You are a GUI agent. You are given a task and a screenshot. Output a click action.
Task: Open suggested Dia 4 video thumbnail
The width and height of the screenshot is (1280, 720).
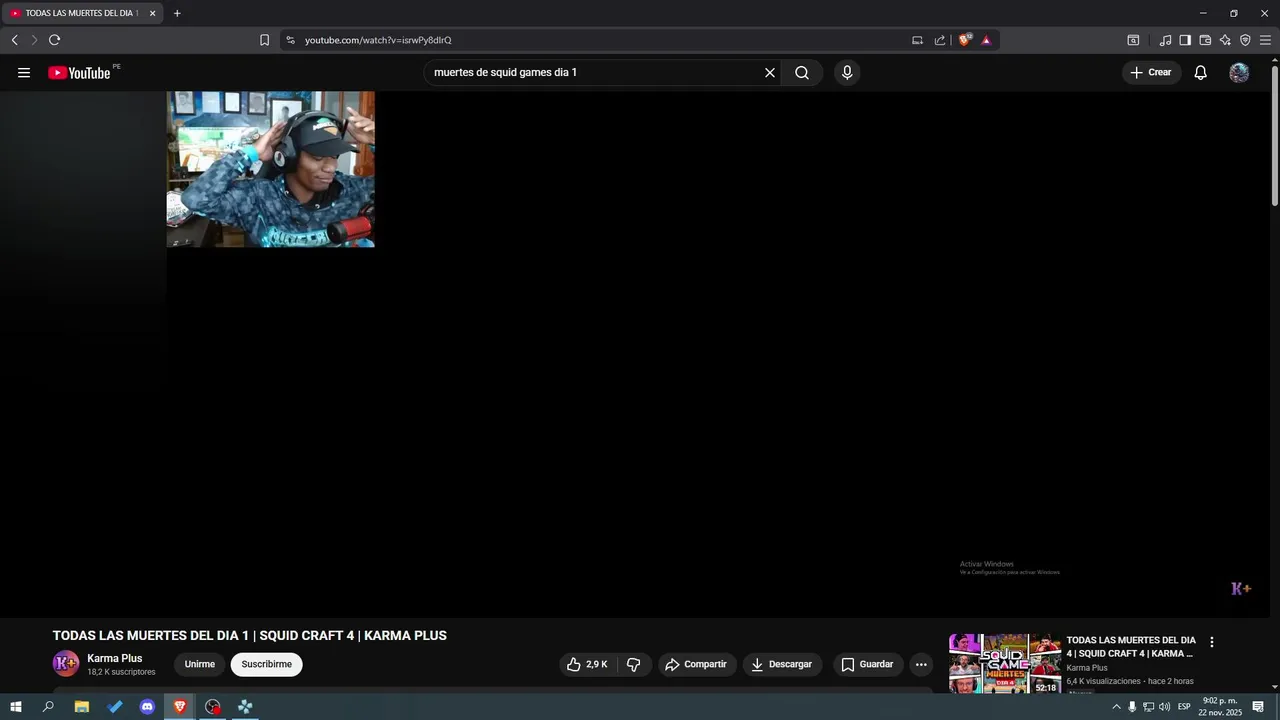click(1005, 664)
